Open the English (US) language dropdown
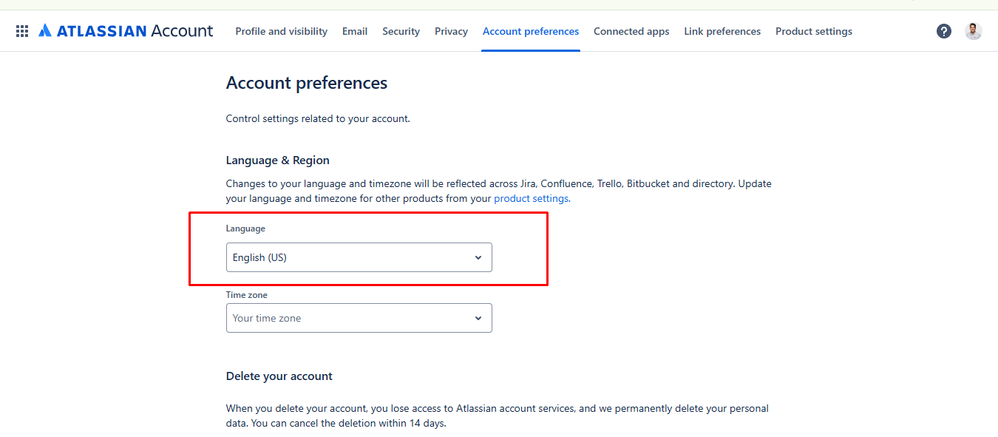Viewport: 998px width, 437px height. click(350, 257)
